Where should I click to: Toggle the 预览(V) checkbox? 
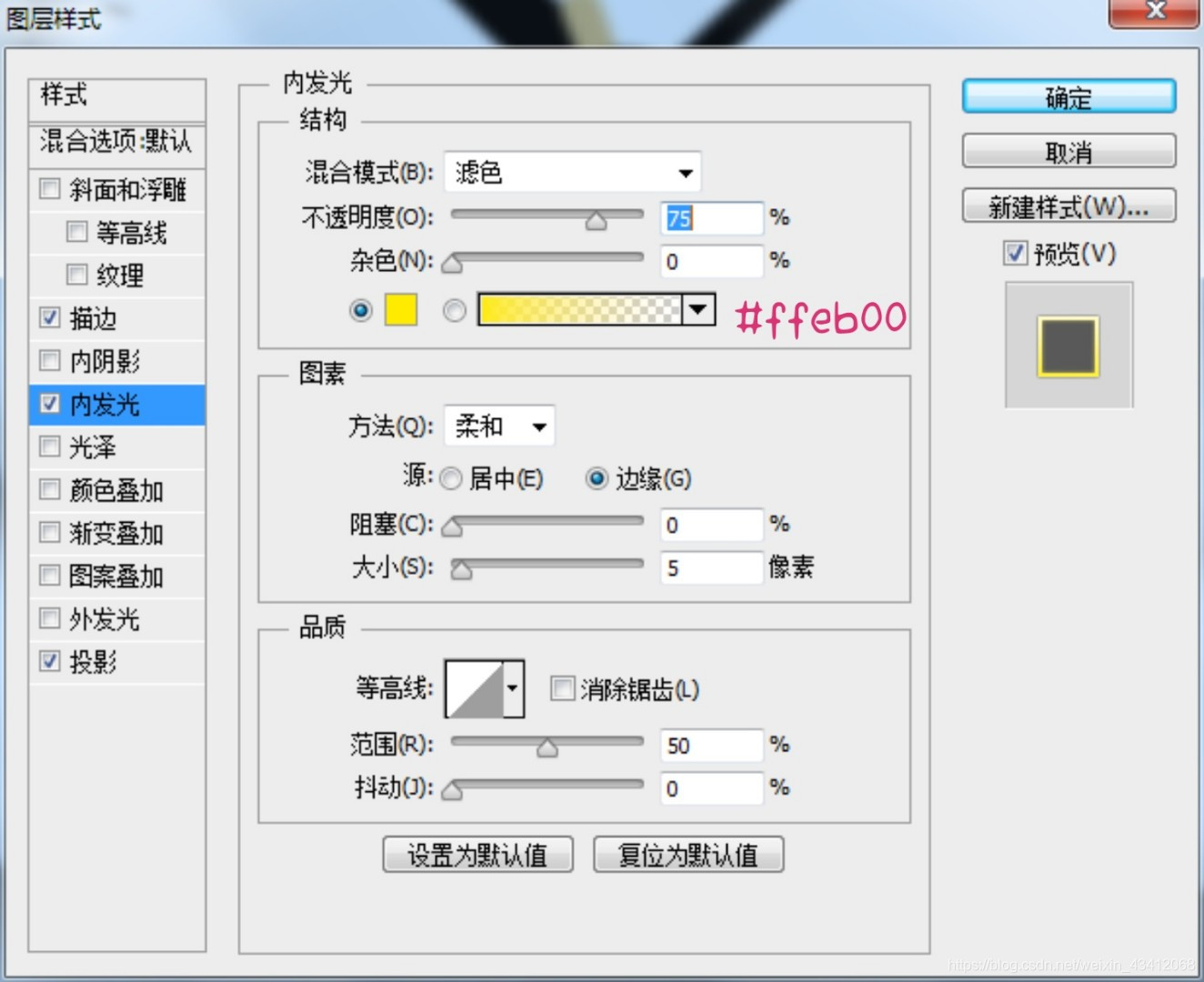coord(1015,253)
